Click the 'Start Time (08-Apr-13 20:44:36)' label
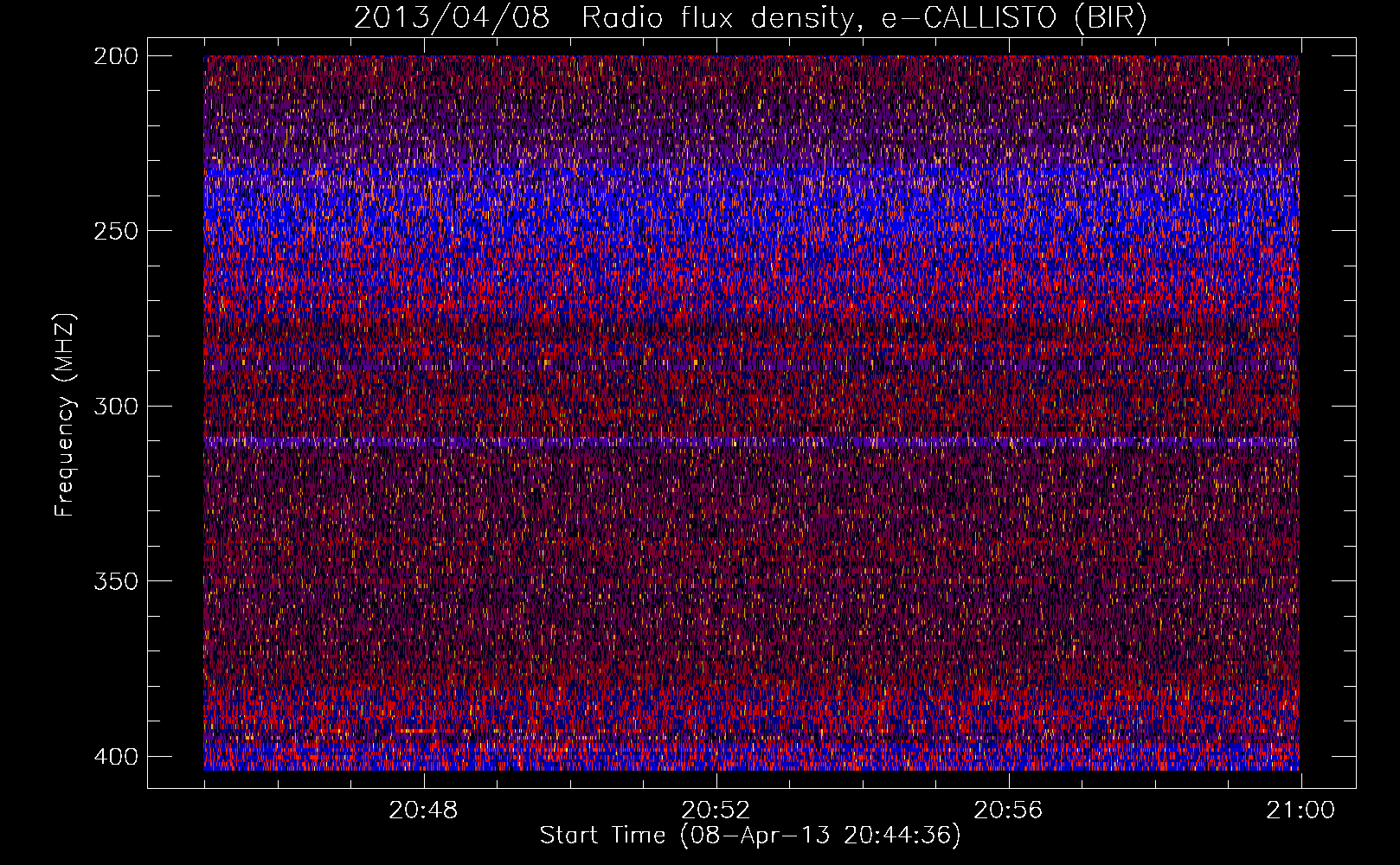Viewport: 1400px width, 865px height. (750, 836)
